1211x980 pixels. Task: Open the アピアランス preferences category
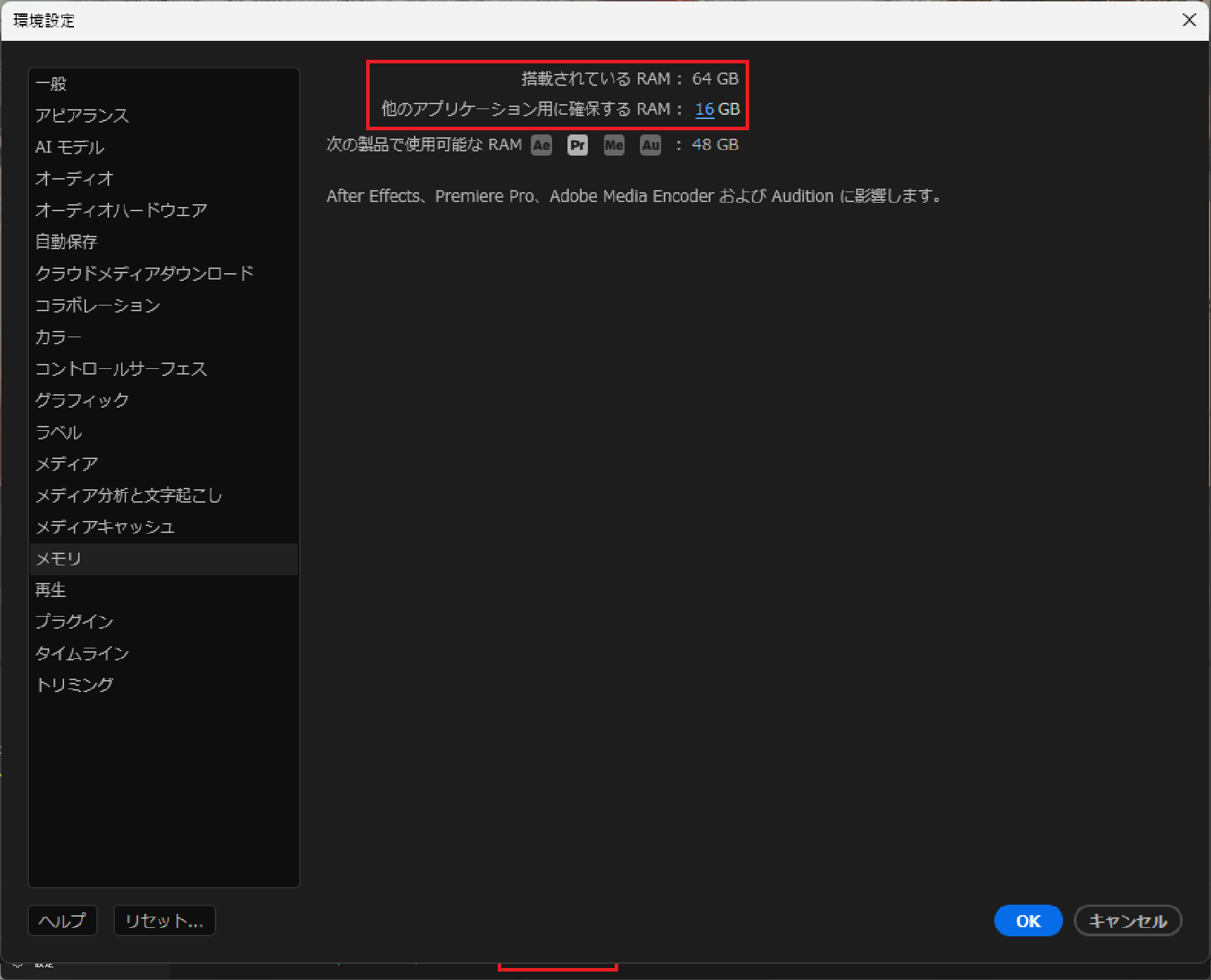[82, 115]
